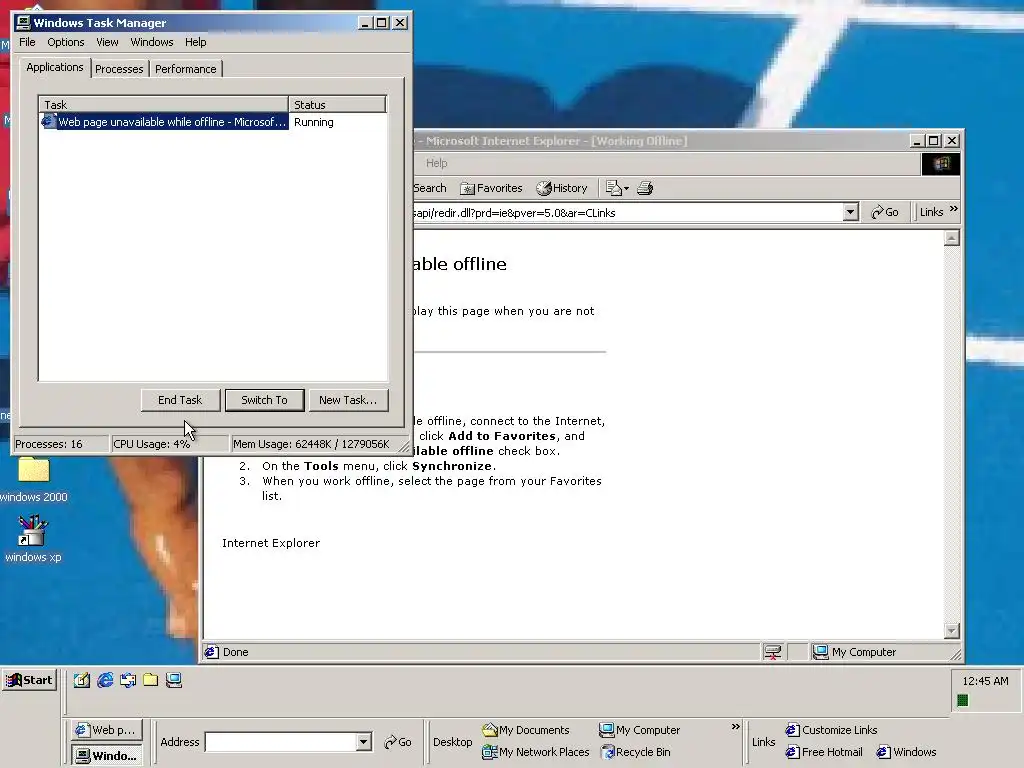
Task: Click the Edit page icon in IE toolbar
Action: tap(613, 188)
